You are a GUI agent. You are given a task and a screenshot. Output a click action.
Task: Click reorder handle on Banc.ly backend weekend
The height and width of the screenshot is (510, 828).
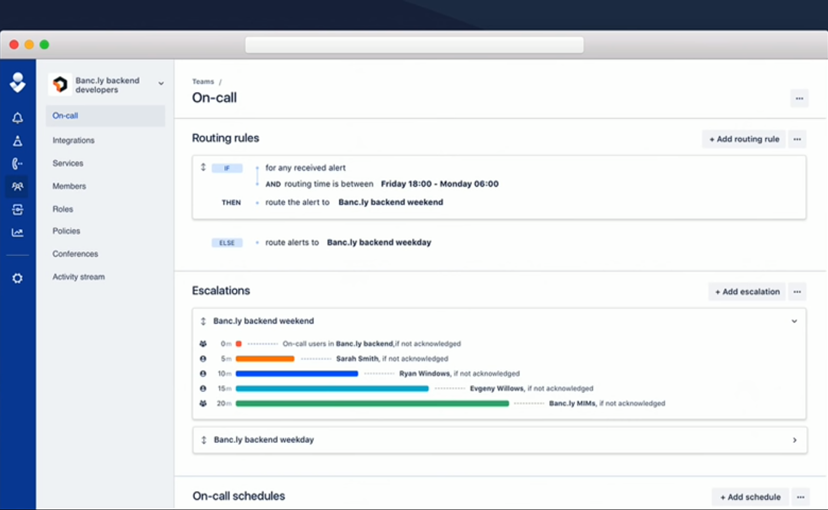tap(203, 321)
